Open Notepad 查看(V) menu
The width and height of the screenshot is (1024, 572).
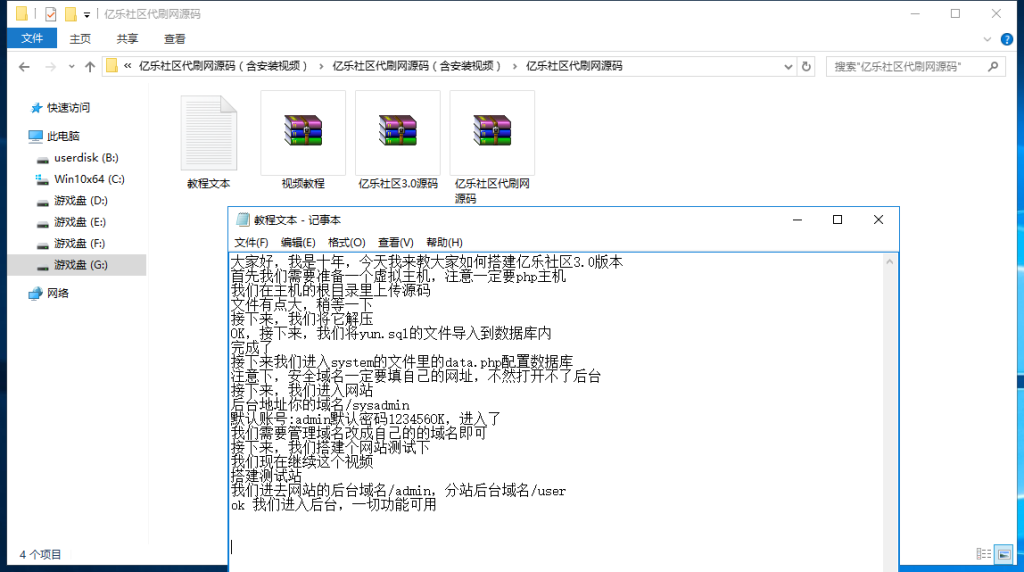[x=396, y=242]
